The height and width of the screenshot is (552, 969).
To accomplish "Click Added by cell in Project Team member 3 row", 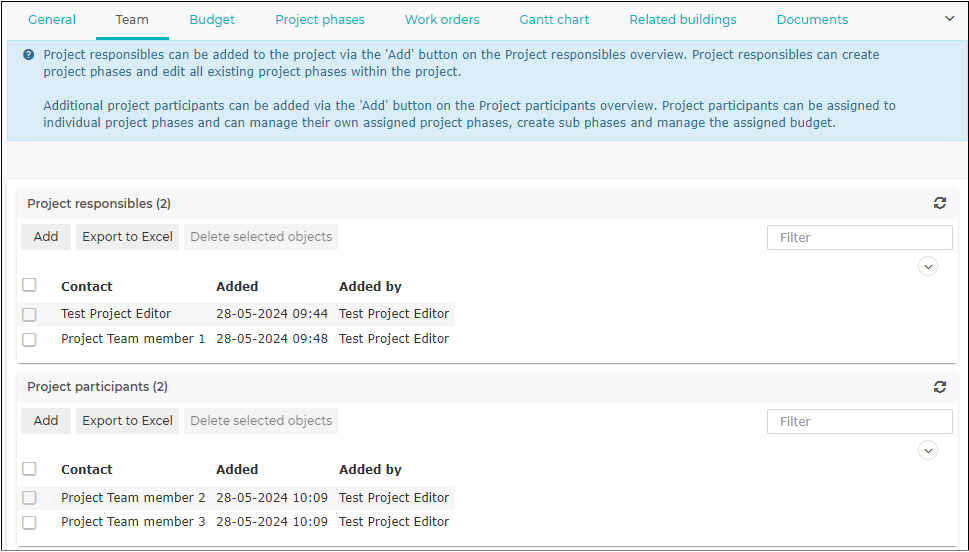I will (x=394, y=522).
